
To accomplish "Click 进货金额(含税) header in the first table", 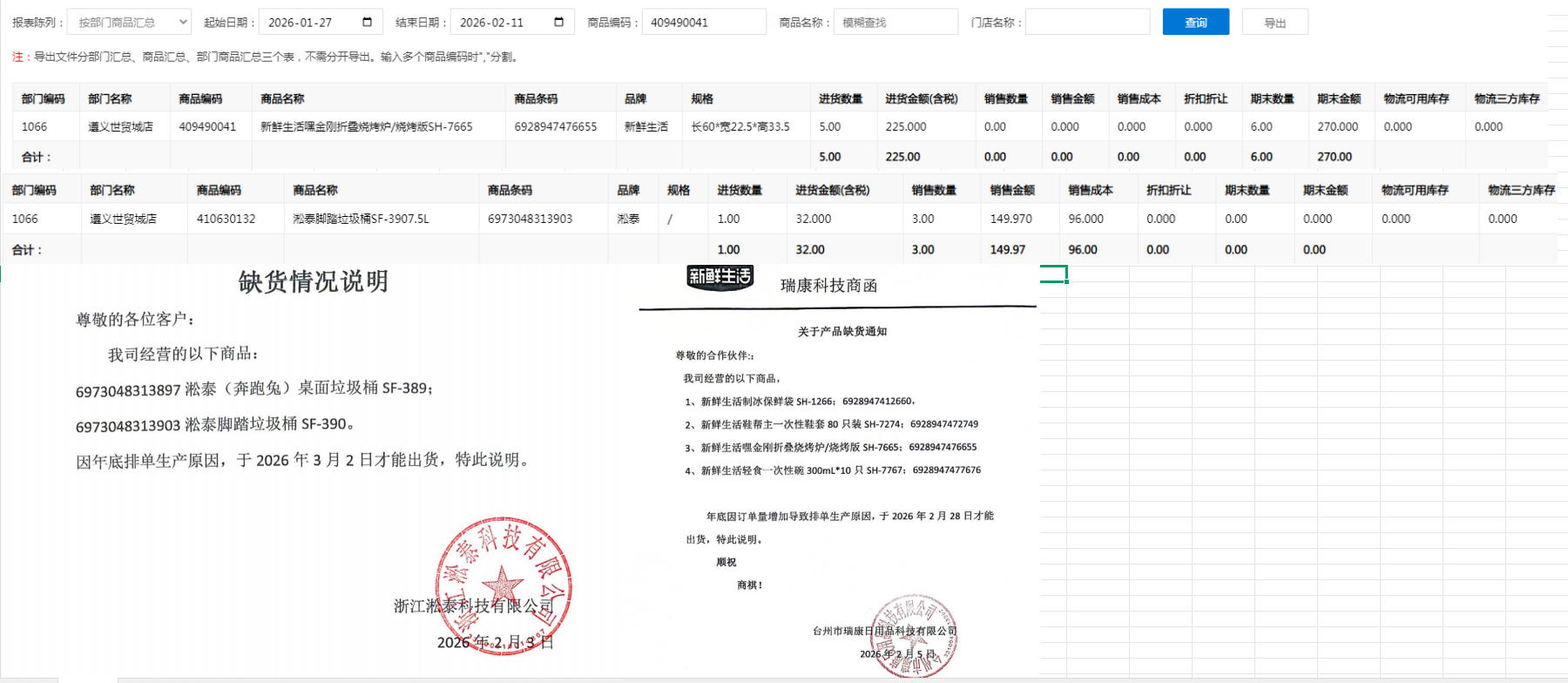I will [921, 99].
